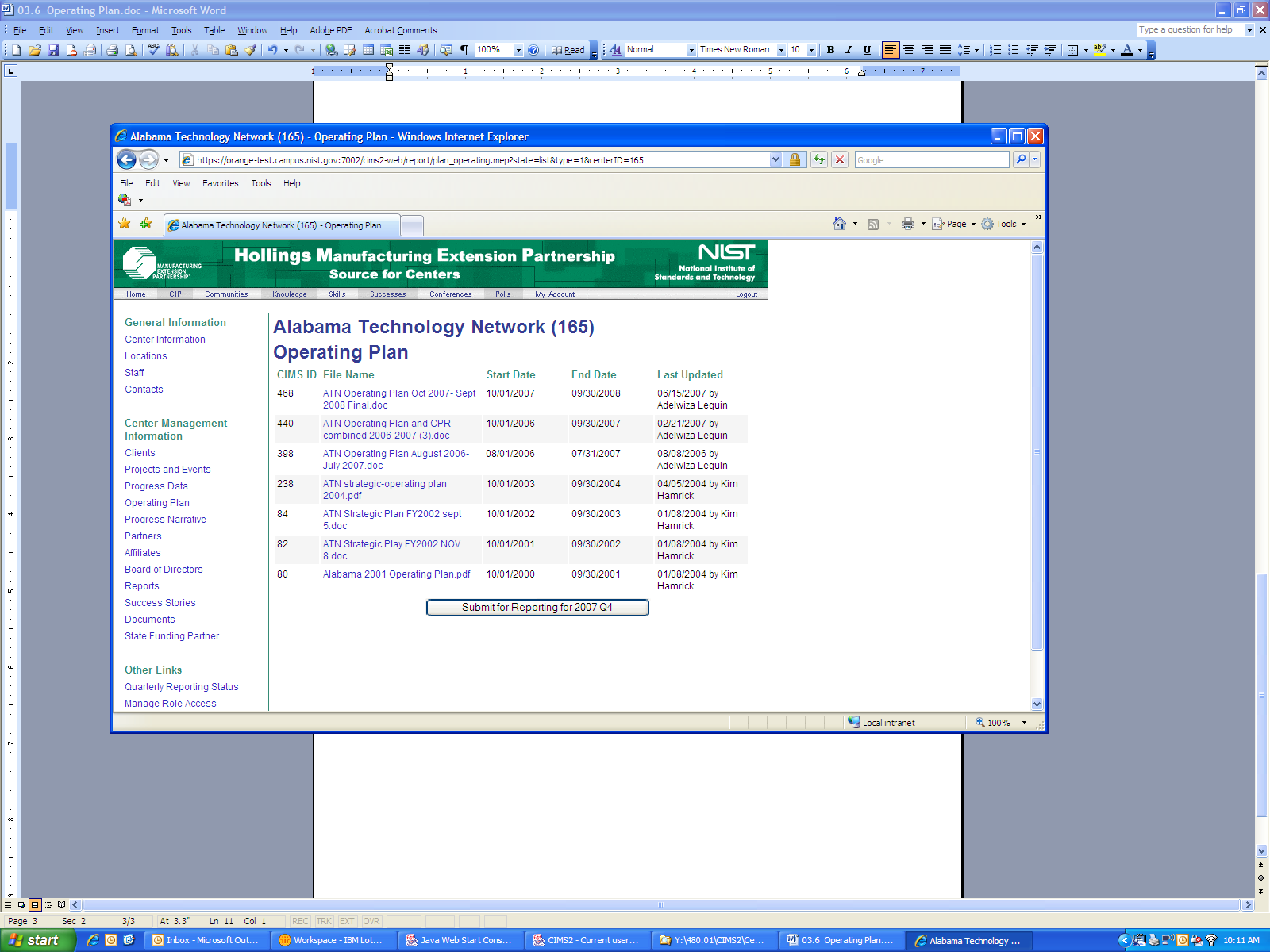Viewport: 1270px width, 952px height.
Task: Open the Successes tab on the MEP site
Action: click(387, 294)
